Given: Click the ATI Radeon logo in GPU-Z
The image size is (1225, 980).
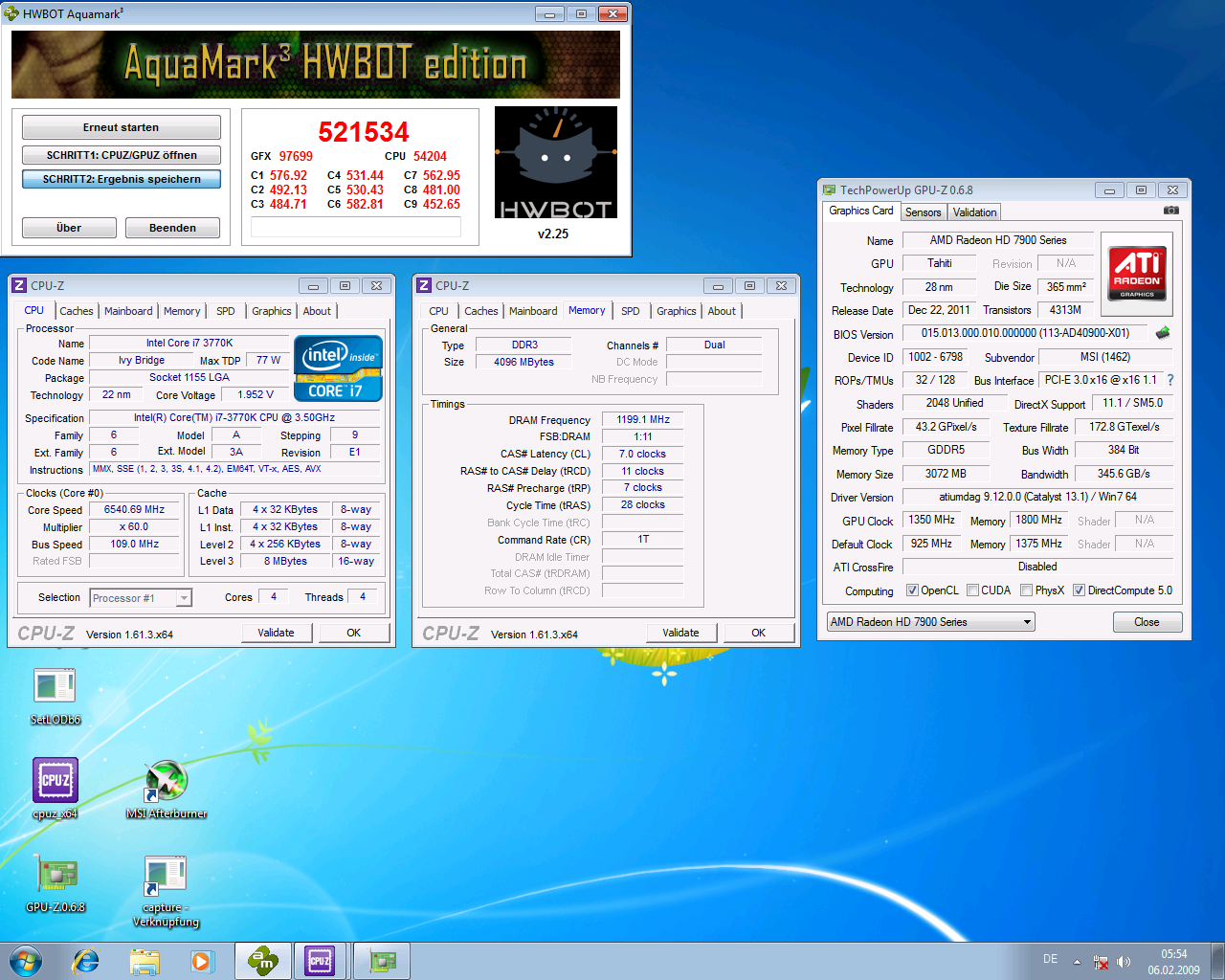Looking at the screenshot, I should tap(1137, 273).
